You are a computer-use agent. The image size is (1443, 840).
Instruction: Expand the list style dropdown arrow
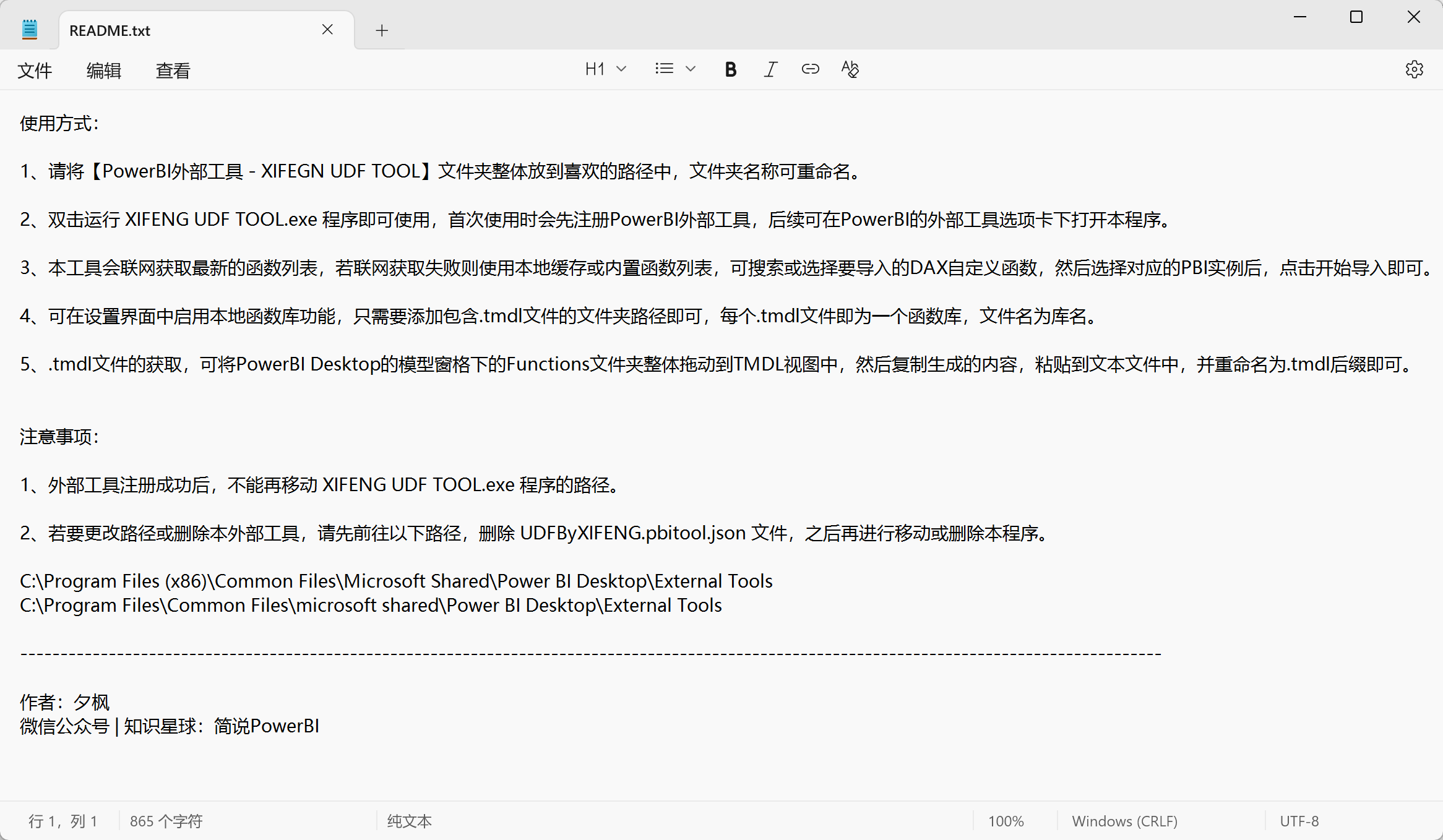click(691, 69)
